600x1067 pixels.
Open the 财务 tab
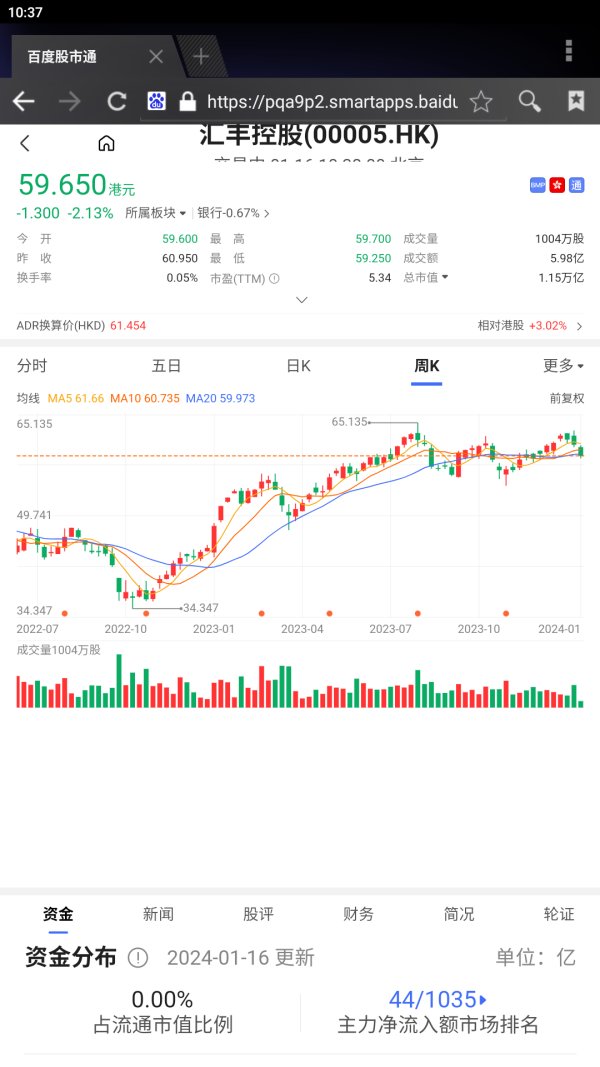coord(359,914)
